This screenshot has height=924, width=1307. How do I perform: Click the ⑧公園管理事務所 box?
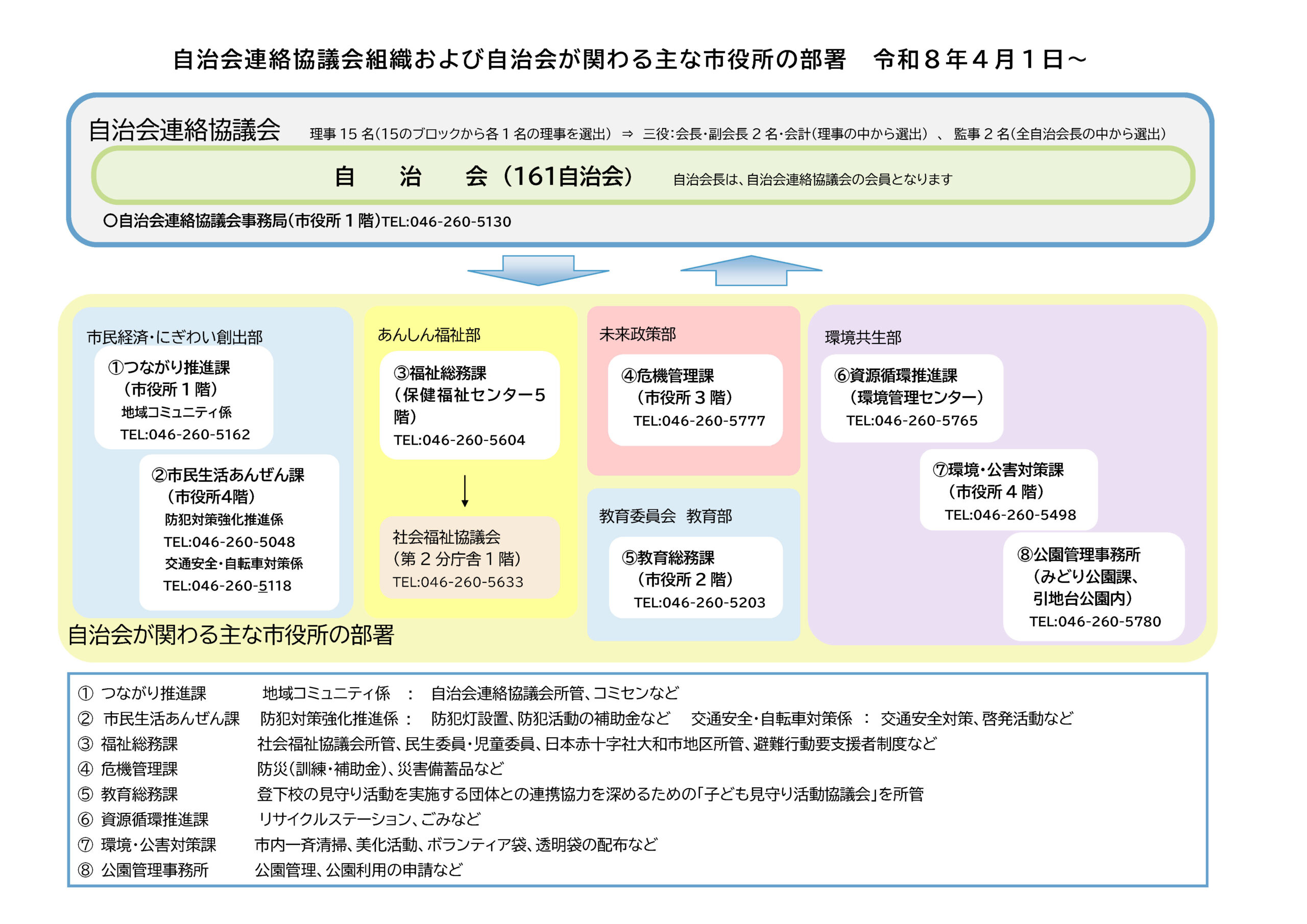coord(1094,587)
